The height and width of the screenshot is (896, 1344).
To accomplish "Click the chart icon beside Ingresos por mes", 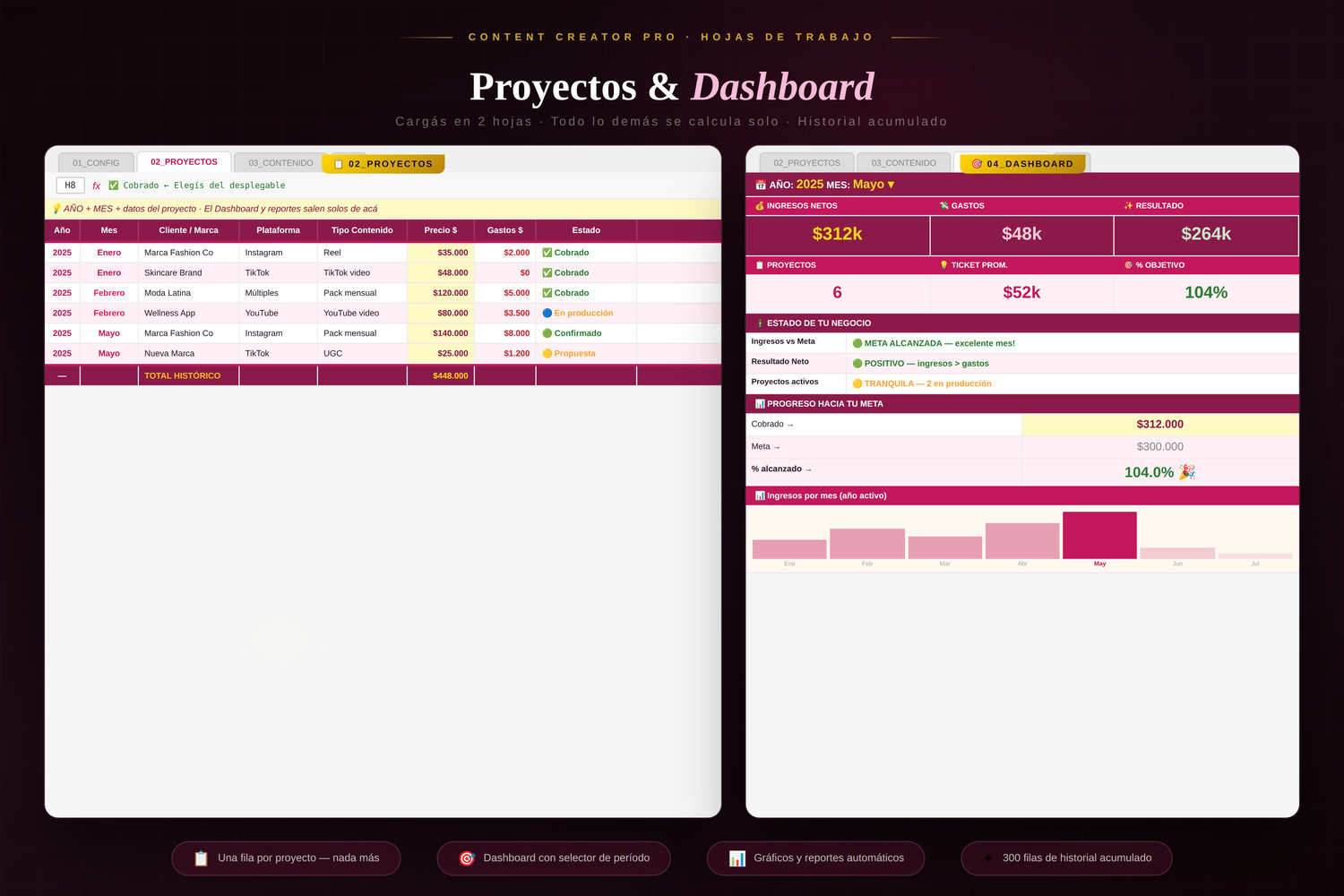I will click(x=760, y=495).
